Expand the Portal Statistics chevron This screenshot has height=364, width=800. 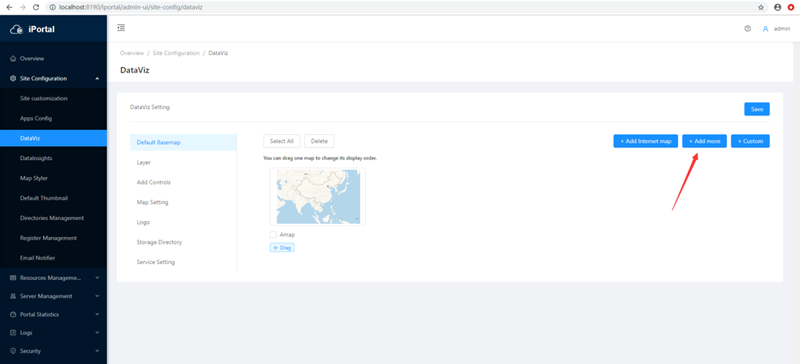point(97,314)
